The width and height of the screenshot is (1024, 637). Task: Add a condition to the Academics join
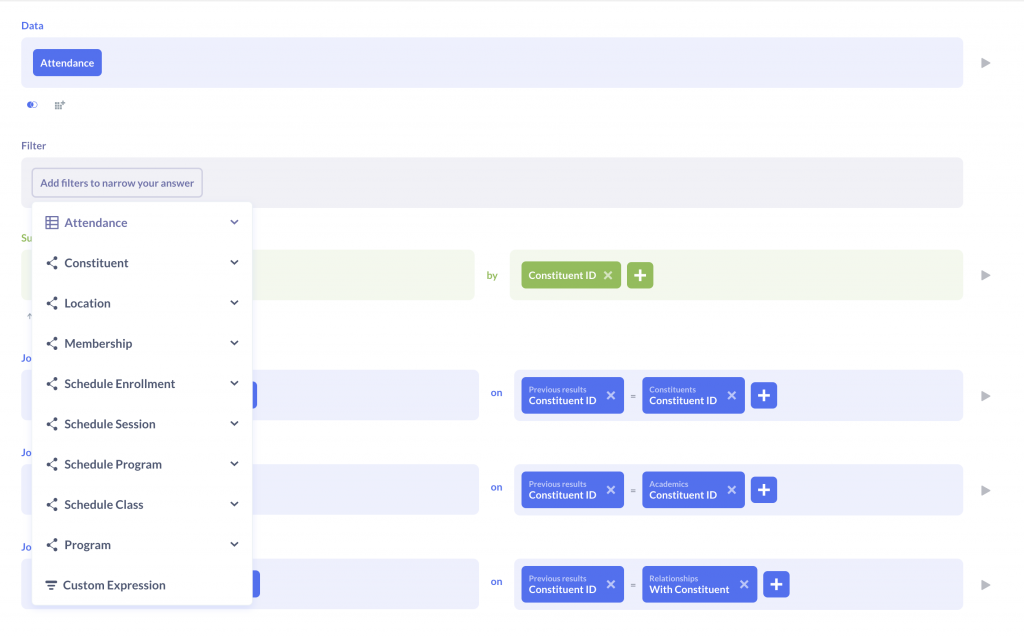[x=763, y=490]
